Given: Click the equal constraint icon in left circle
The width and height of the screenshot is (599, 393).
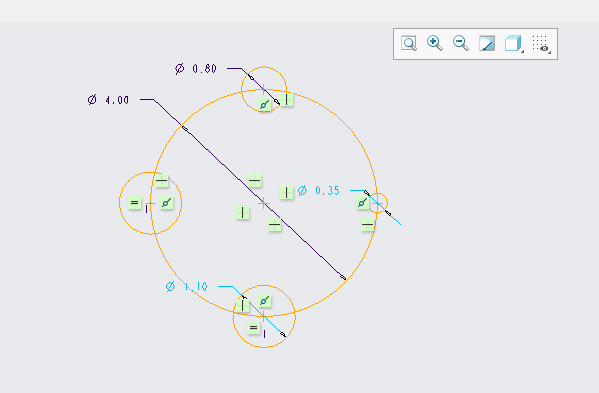Looking at the screenshot, I should pyautogui.click(x=134, y=202).
